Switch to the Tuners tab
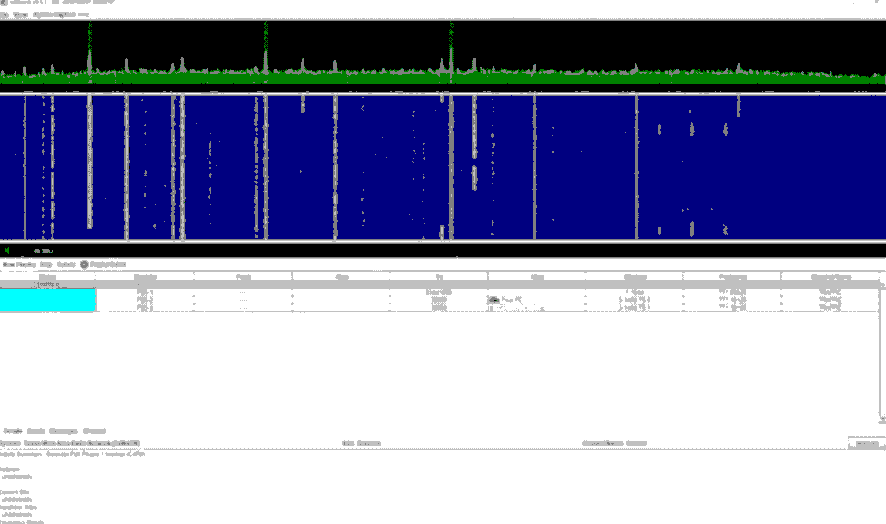 point(66,265)
